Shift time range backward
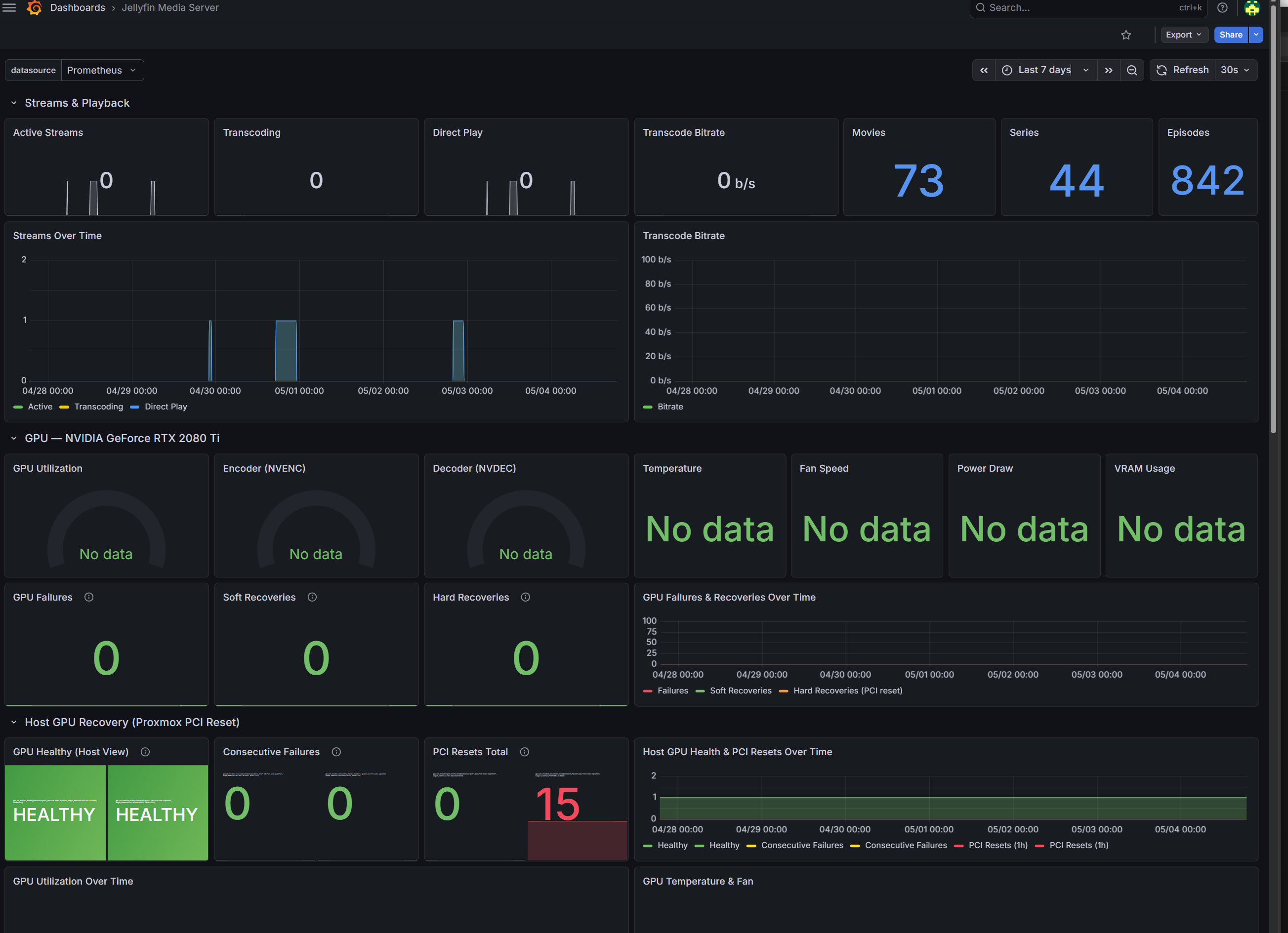Screen dimensions: 1288x933 [x=984, y=70]
